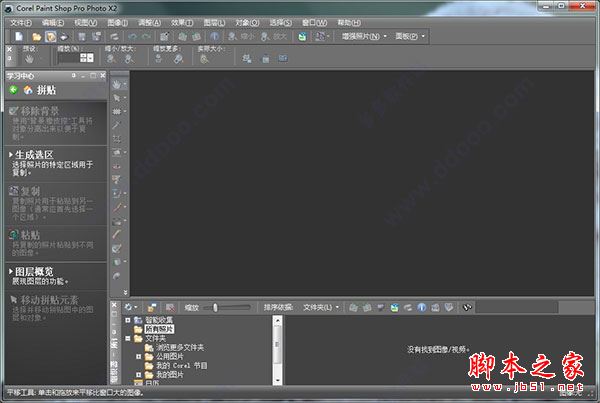Expand the 生成选区 topic
The width and height of the screenshot is (600, 403).
[x=34, y=155]
